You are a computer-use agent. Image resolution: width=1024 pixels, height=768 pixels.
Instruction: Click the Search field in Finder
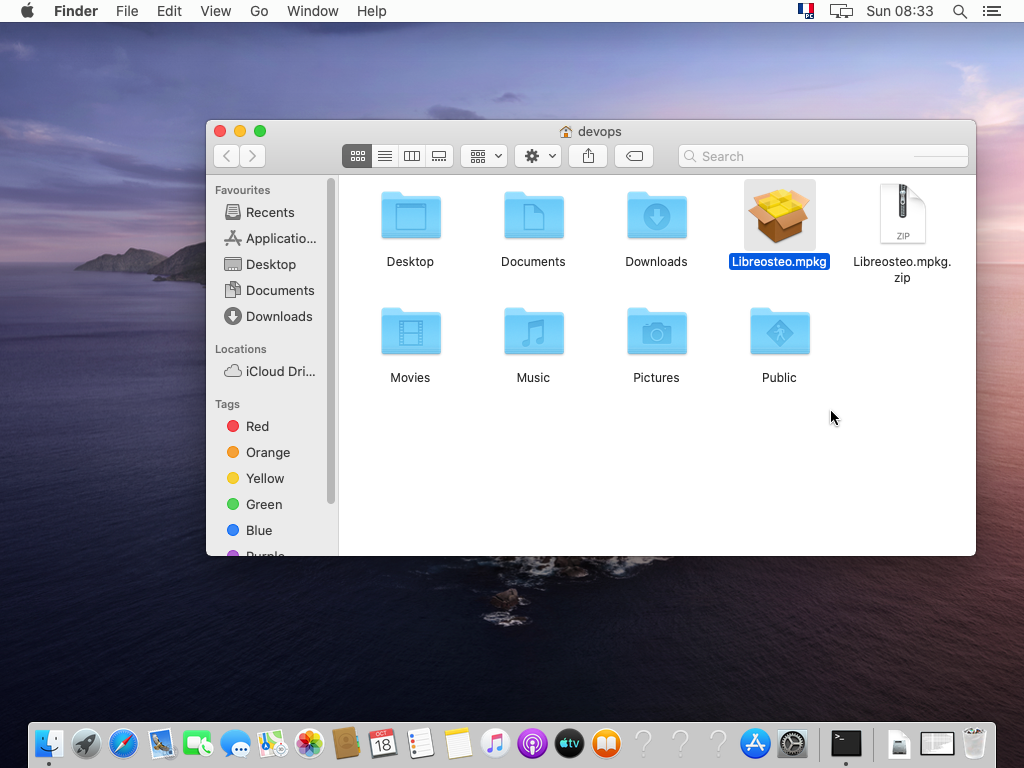coord(823,156)
